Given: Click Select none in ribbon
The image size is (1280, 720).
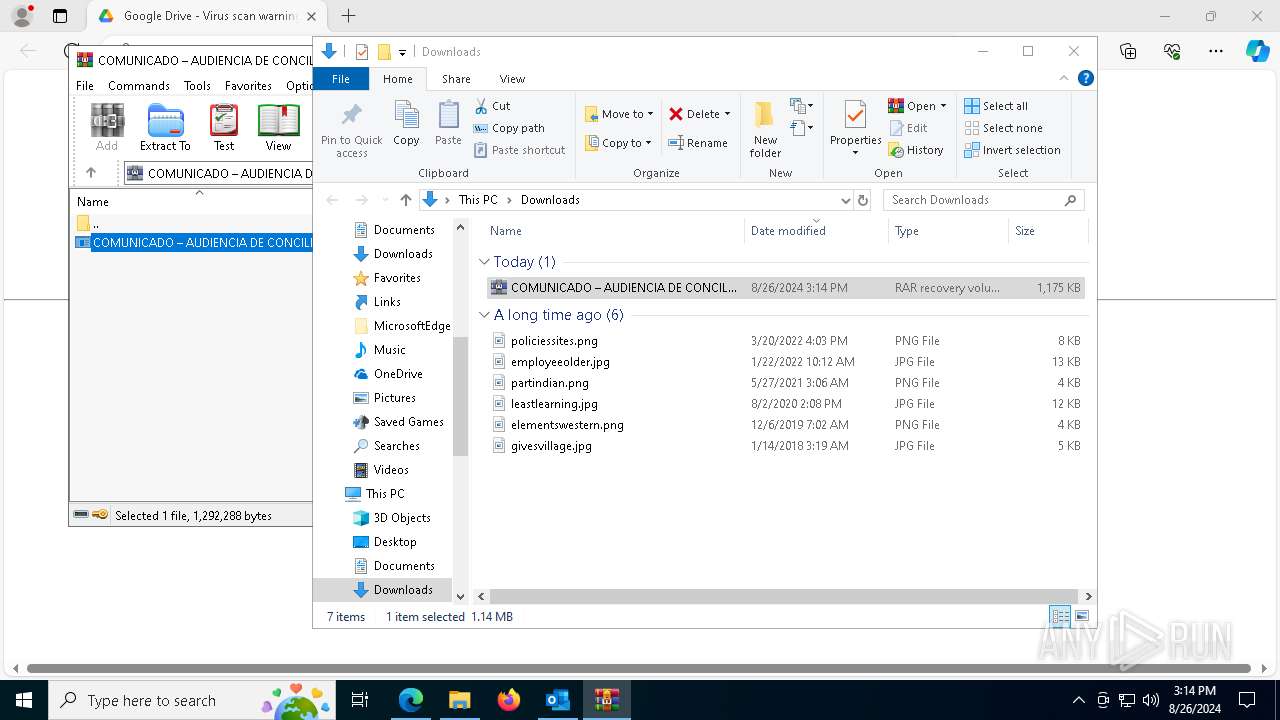Looking at the screenshot, I should point(1003,128).
